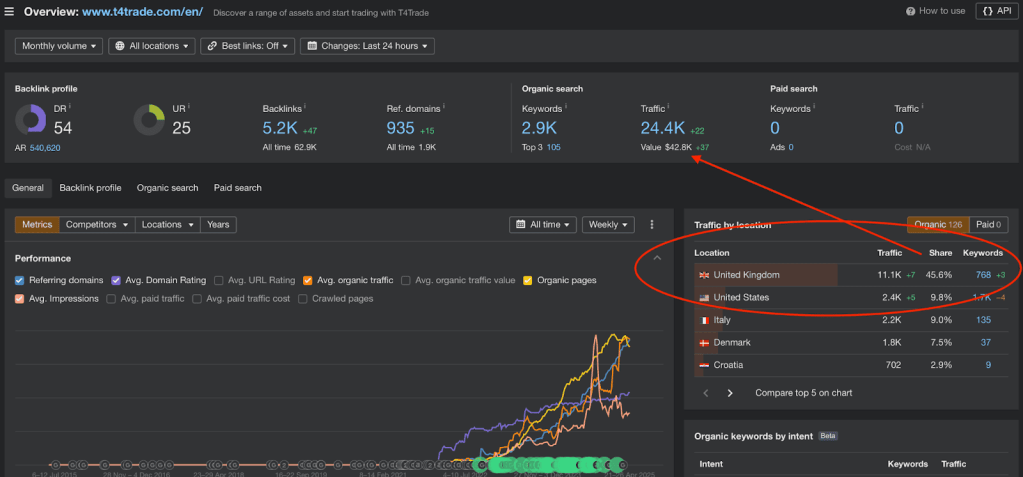Click the info icon next to DR

70,106
